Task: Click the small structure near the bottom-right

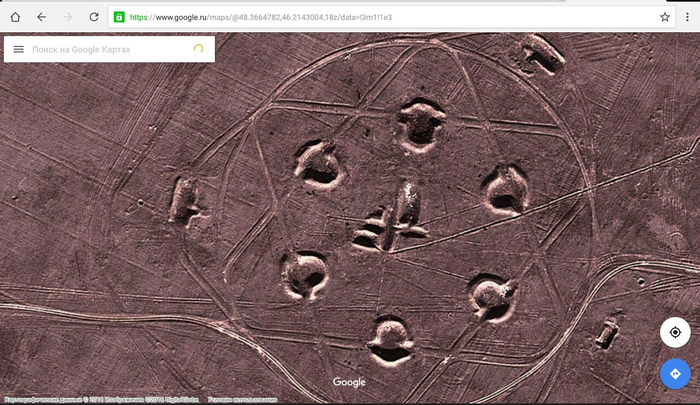Action: tap(606, 333)
